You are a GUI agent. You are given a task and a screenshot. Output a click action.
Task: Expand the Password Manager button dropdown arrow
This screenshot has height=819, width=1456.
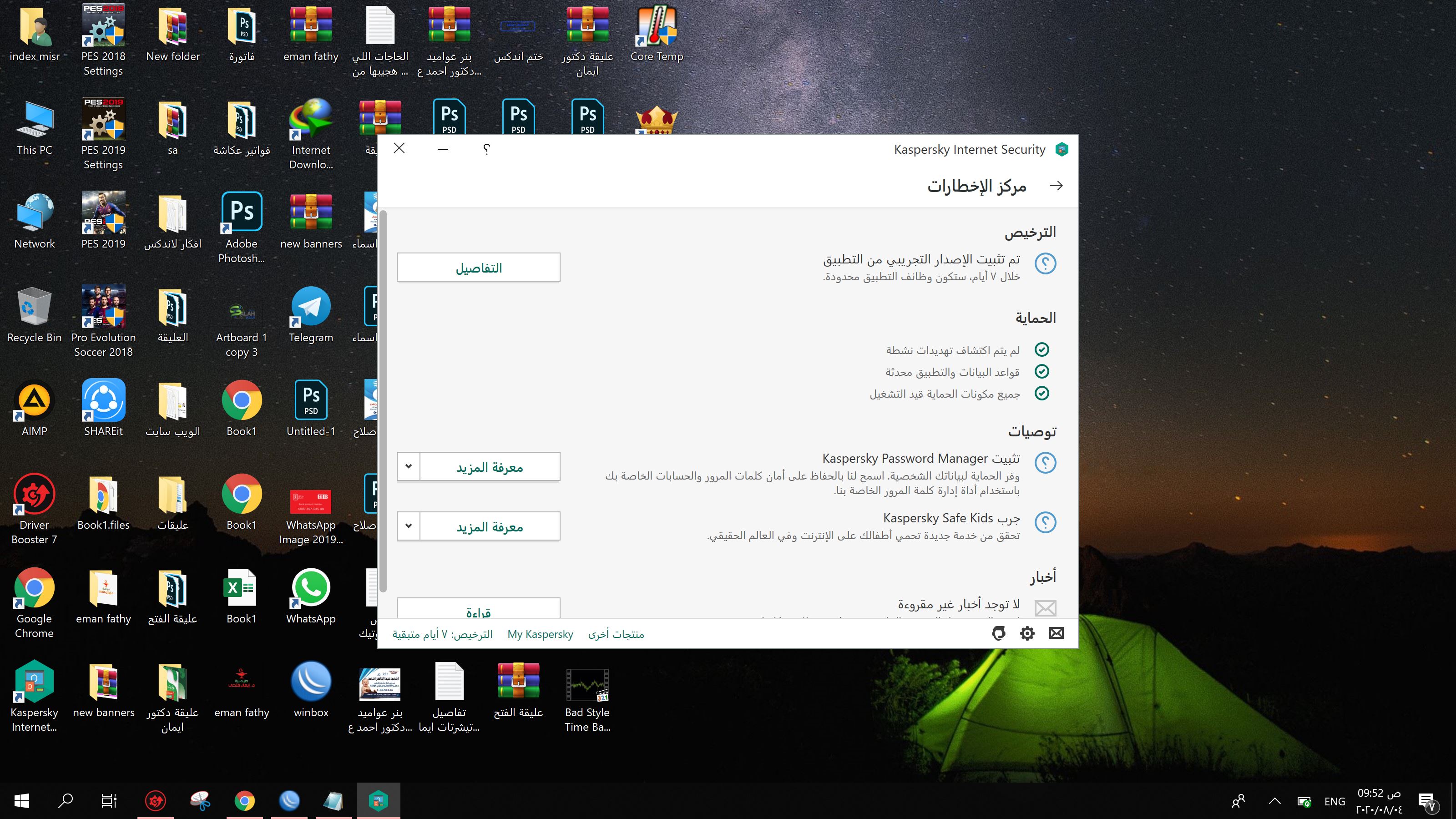click(x=408, y=467)
